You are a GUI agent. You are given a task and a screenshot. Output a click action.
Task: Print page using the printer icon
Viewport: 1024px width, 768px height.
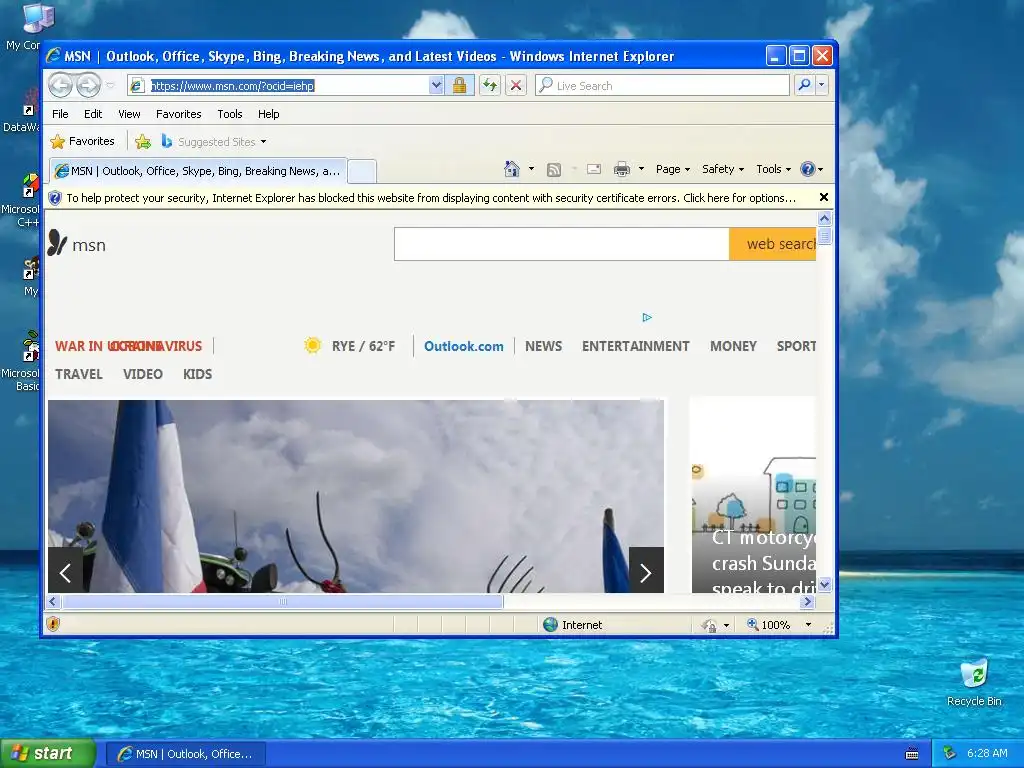[x=622, y=170]
